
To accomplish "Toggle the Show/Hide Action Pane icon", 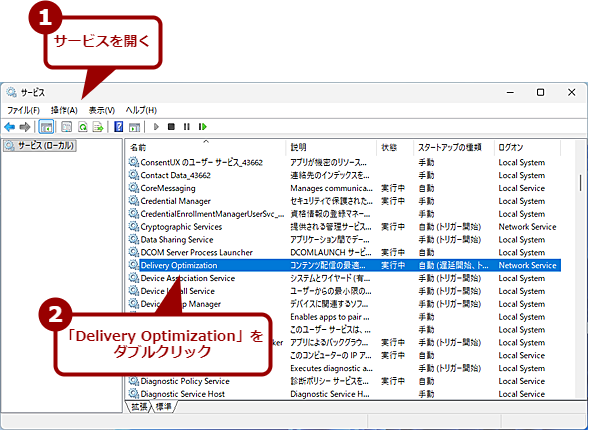I will 134,127.
